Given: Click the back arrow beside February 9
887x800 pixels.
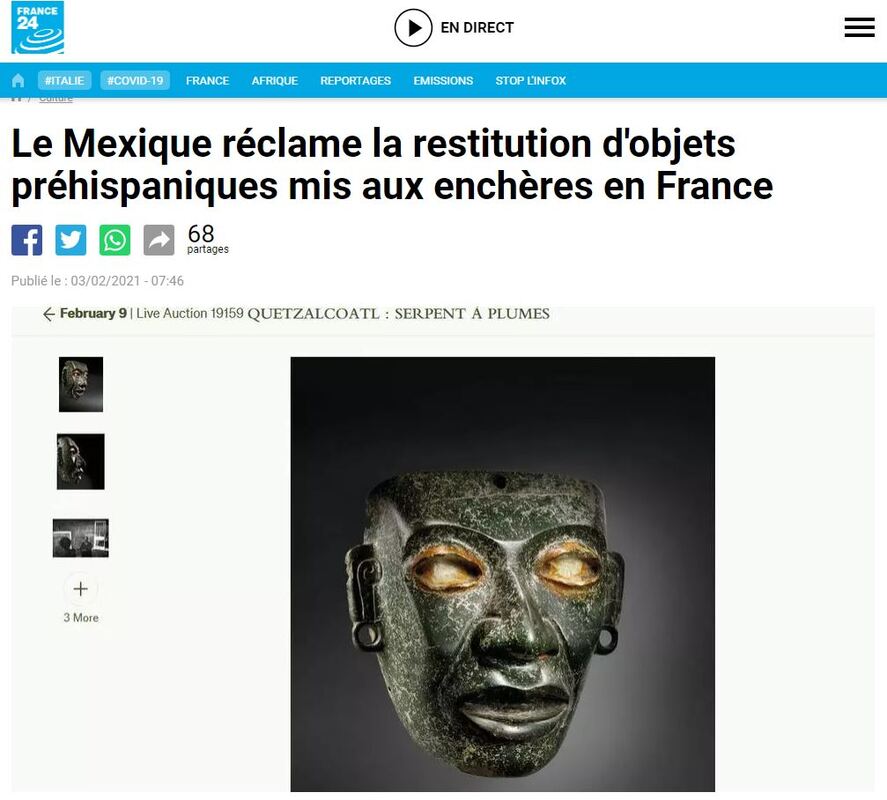Looking at the screenshot, I should pos(49,314).
